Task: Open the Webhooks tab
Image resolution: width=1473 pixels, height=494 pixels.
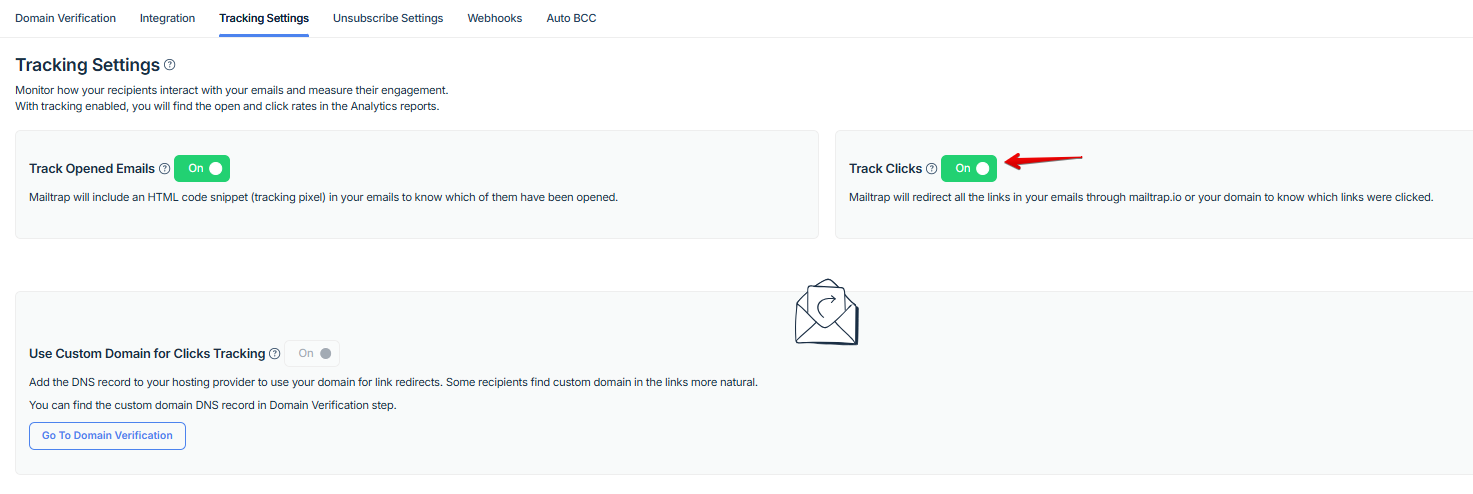Action: click(x=495, y=18)
